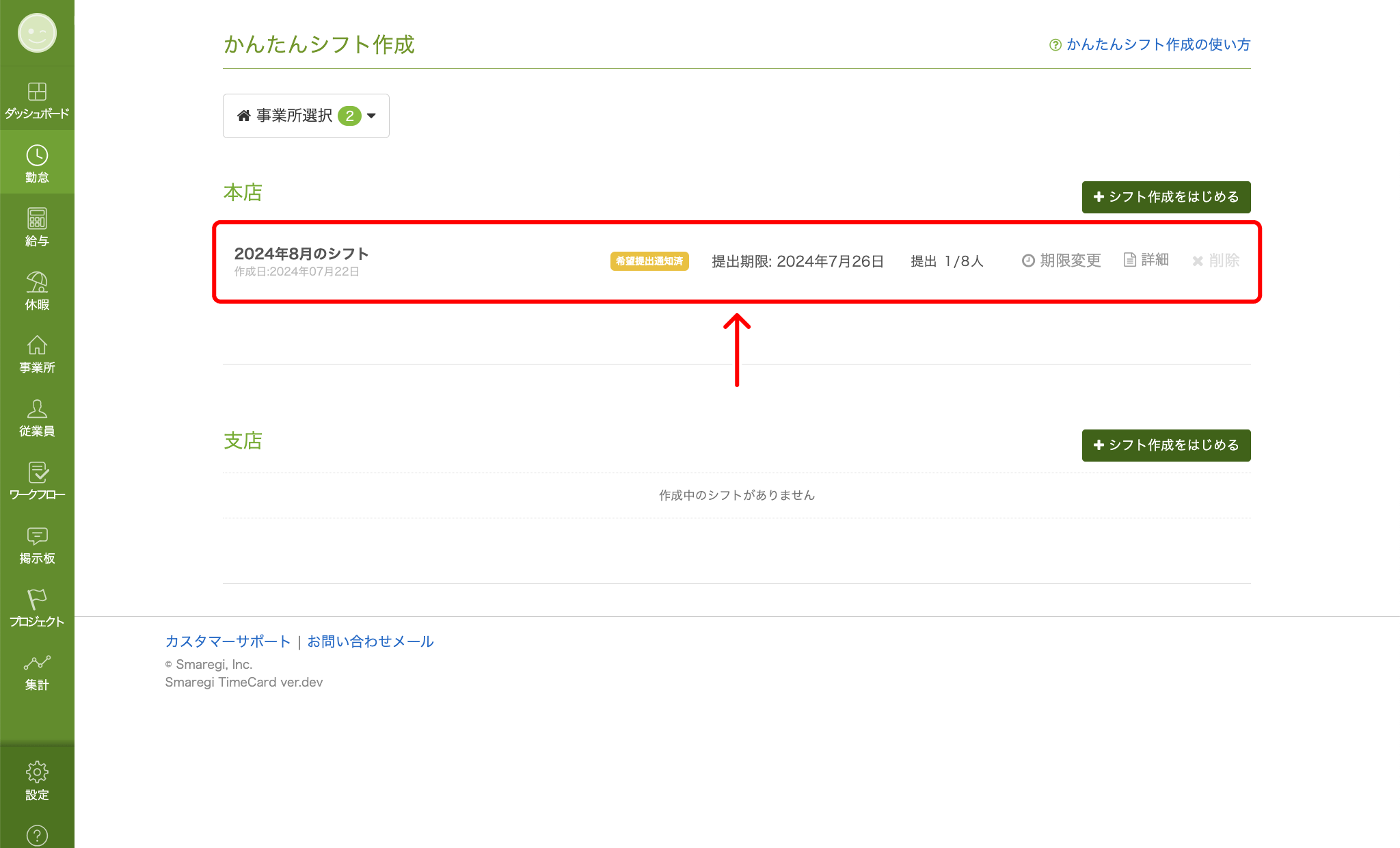The width and height of the screenshot is (1400, 848).
Task: Click the 希望提出通知済 badge
Action: pyautogui.click(x=649, y=261)
